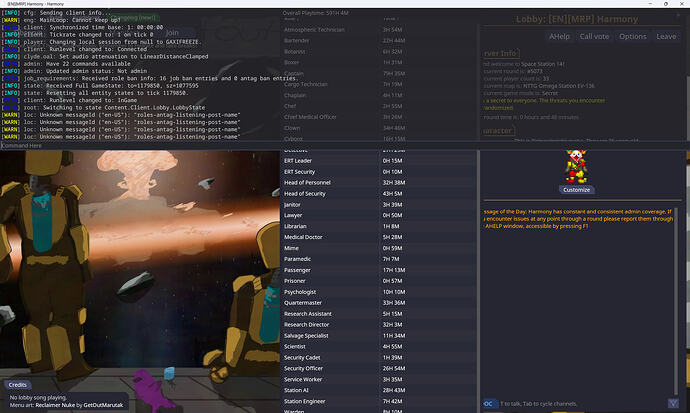Select the Station AI job row

pos(378,390)
